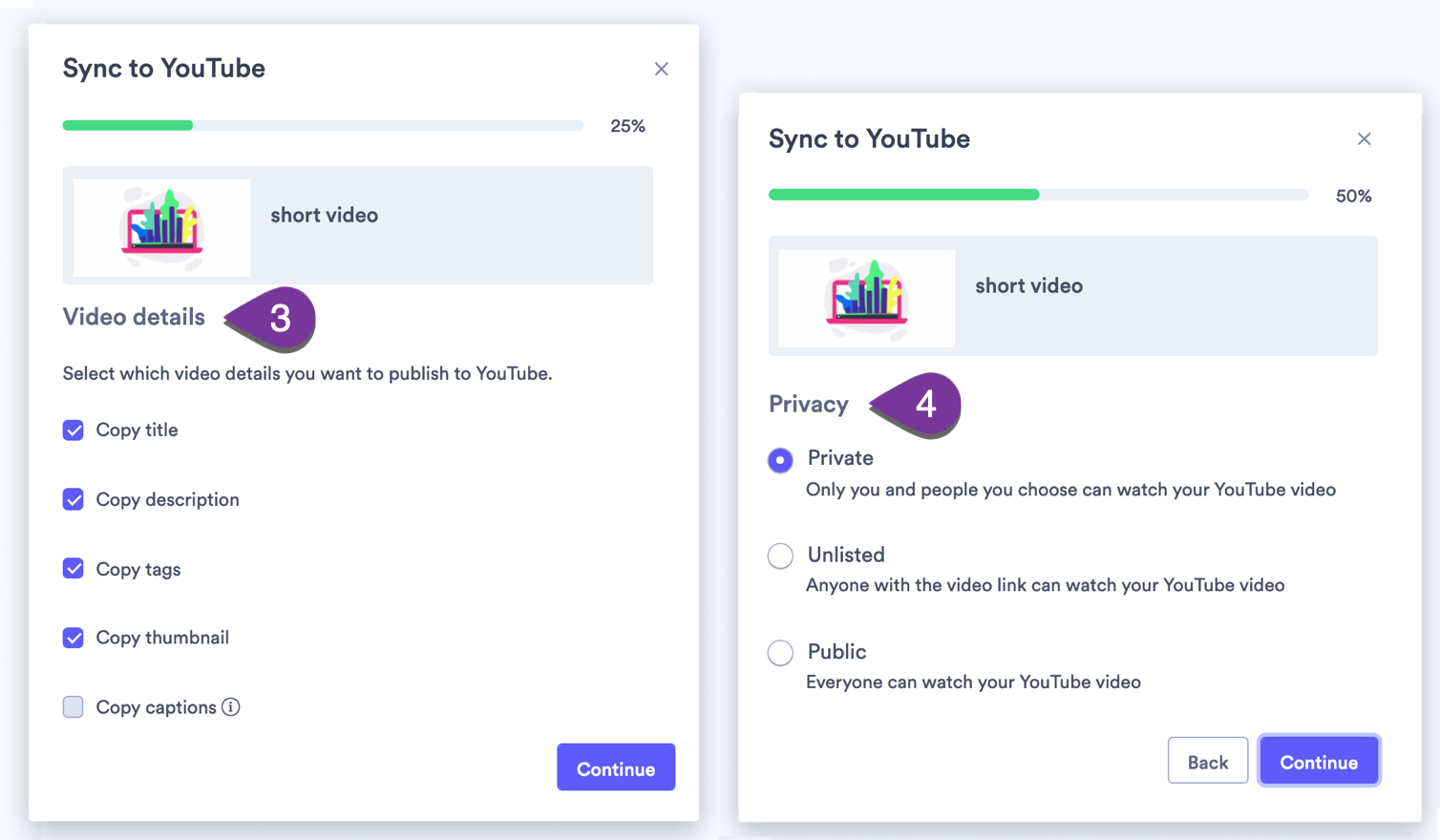
Task: Choose the Unlisted privacy option
Action: [x=780, y=556]
